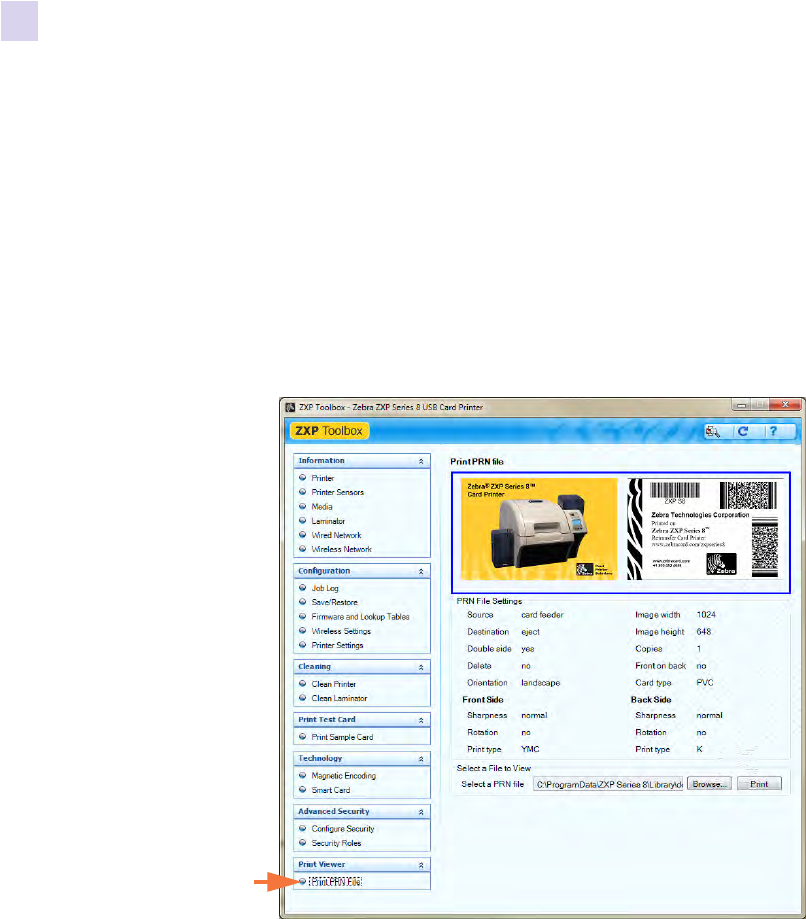
Task: Click the bullet icon next to Job Log
Action: tap(302, 587)
